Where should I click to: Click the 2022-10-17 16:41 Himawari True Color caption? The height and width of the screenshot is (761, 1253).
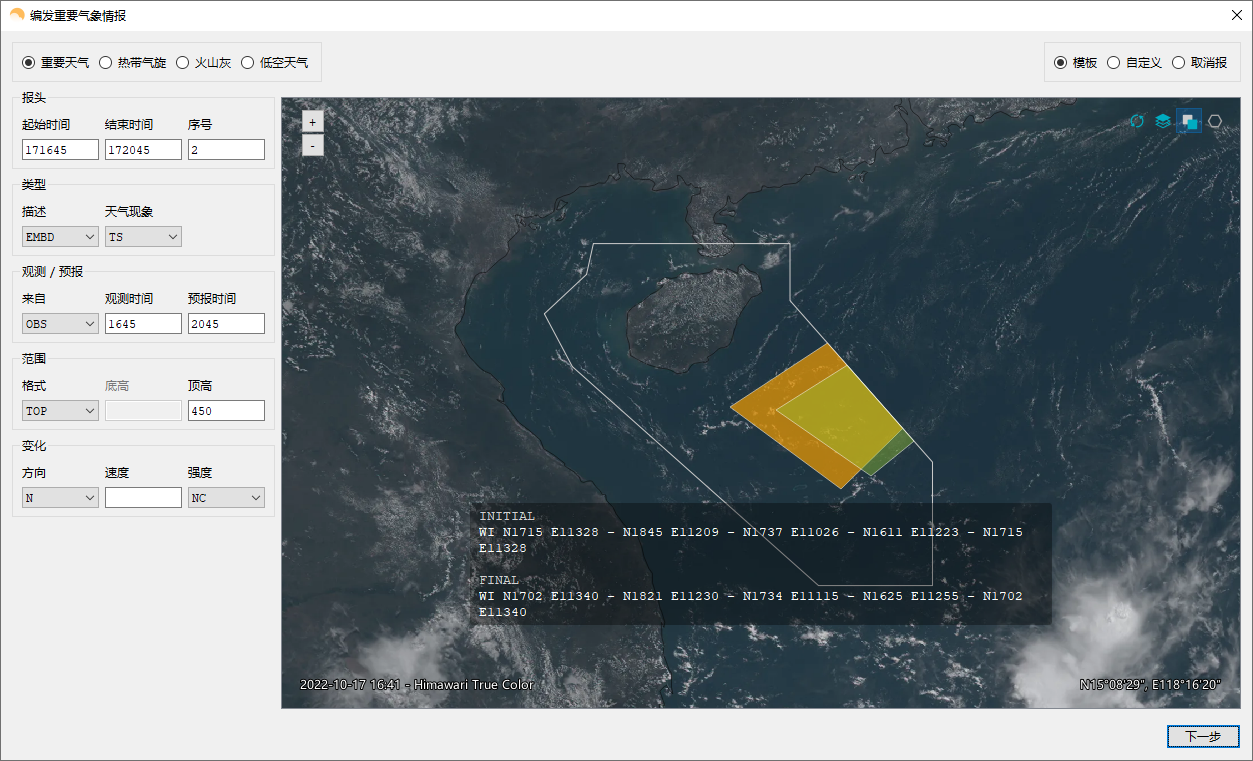pyautogui.click(x=417, y=685)
